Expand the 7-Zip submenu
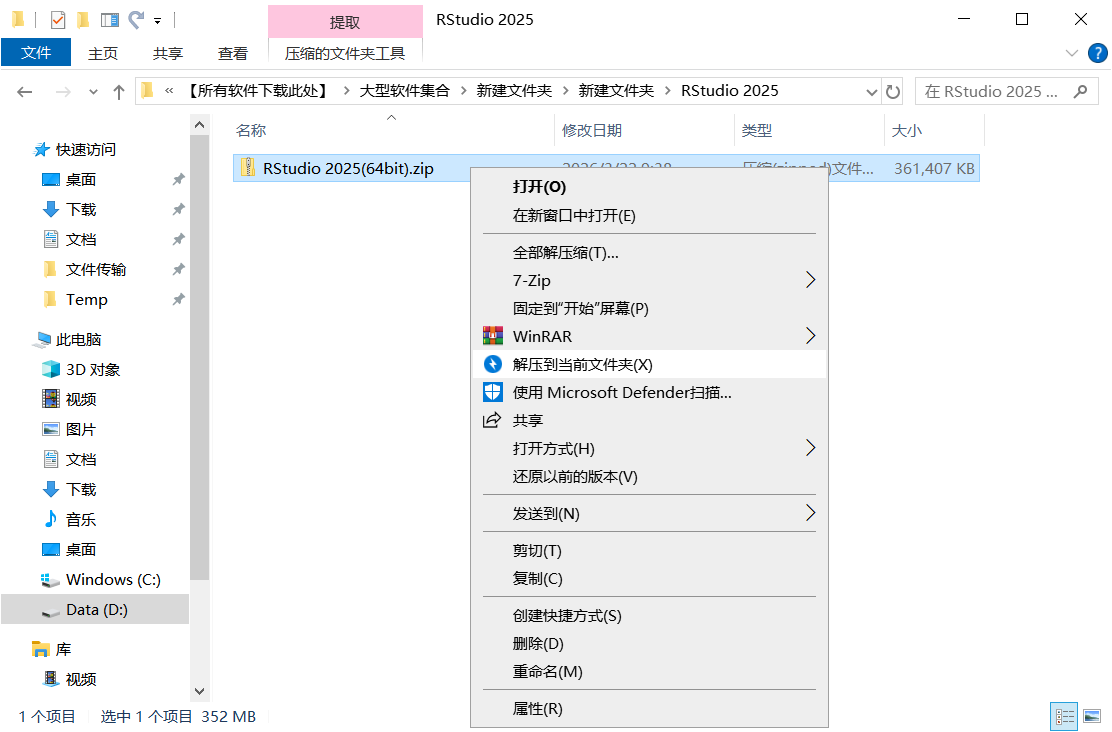The height and width of the screenshot is (732, 1112). 649,280
